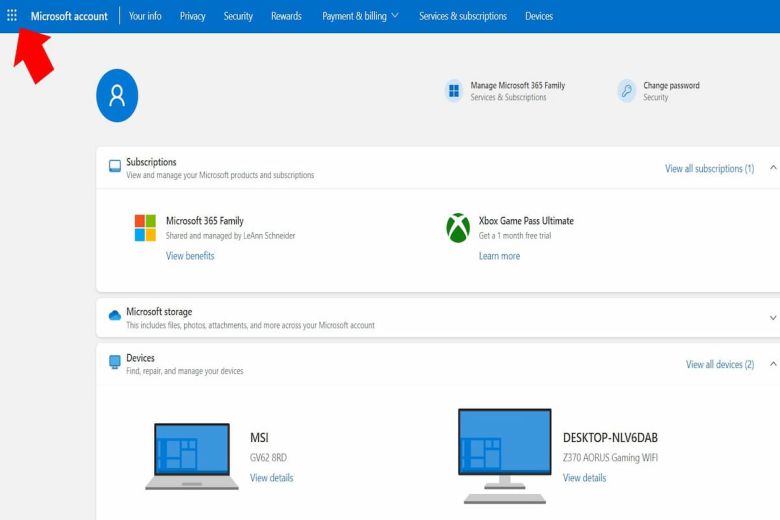The image size is (780, 520).
Task: Open Services & subscriptions in the navigation
Action: [x=462, y=16]
